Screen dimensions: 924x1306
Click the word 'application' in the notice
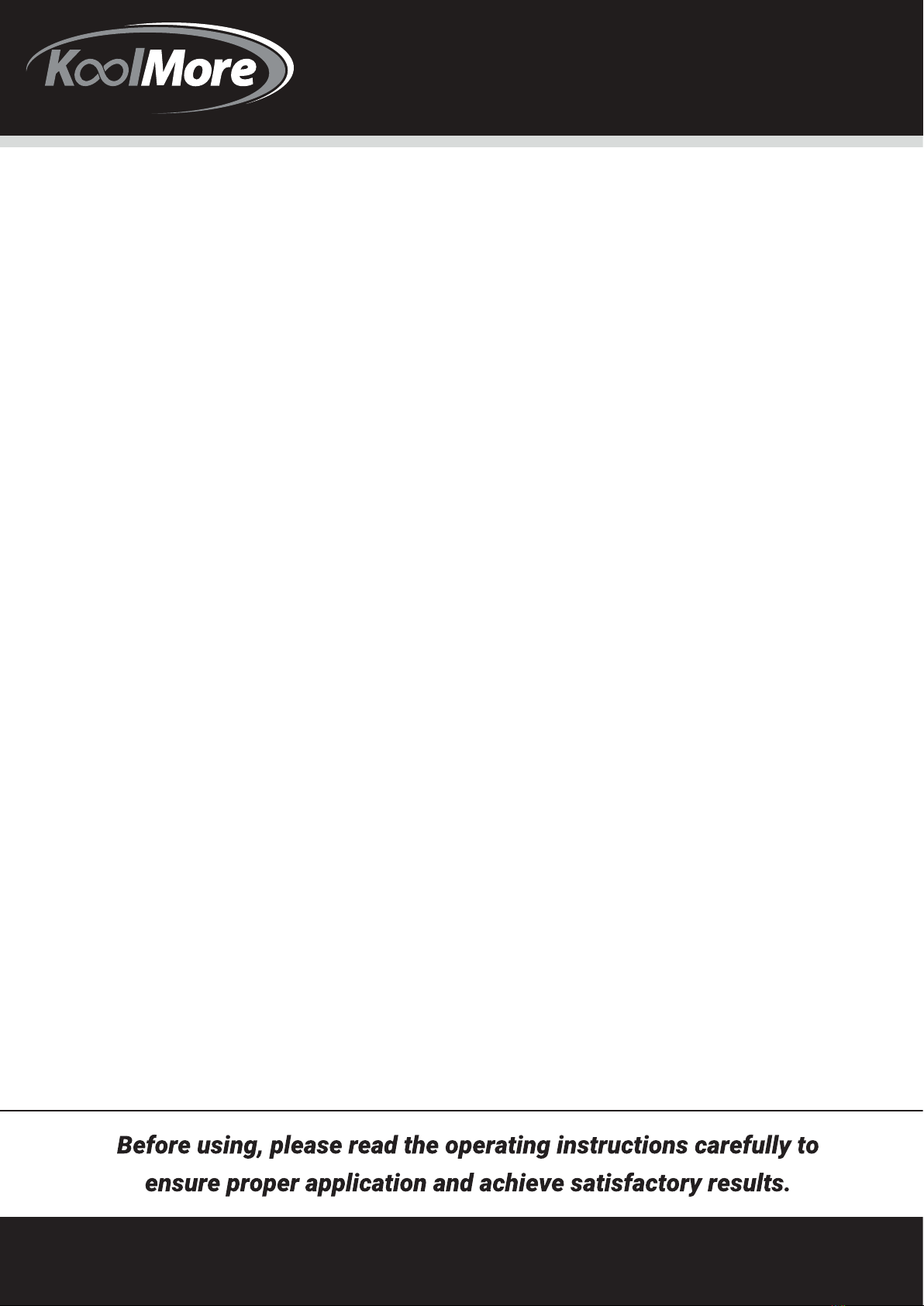pos(366,1184)
